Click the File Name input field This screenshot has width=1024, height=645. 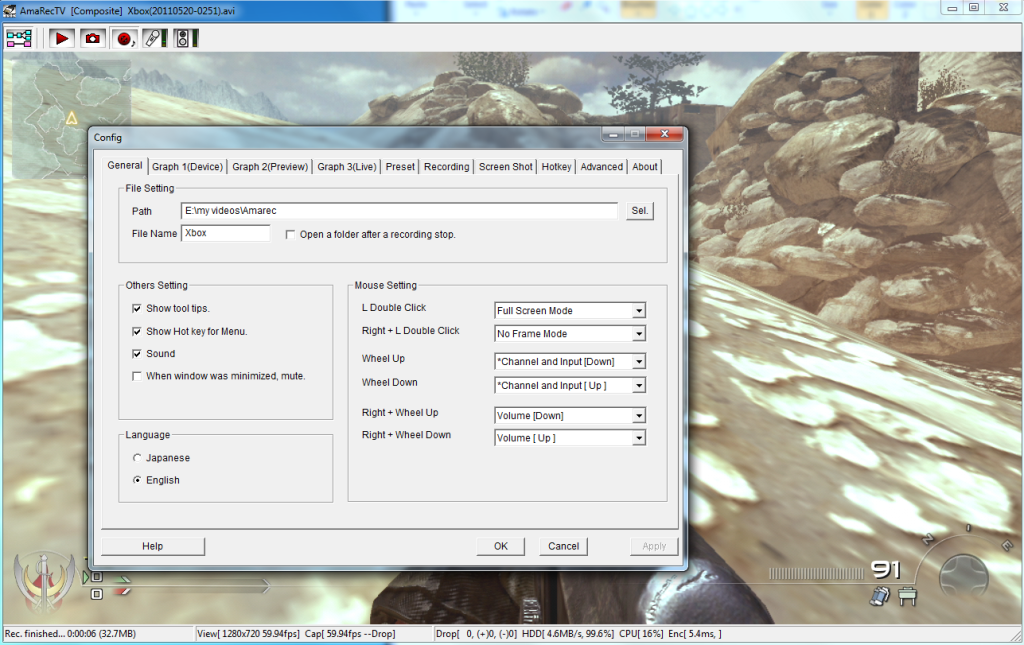(x=225, y=233)
